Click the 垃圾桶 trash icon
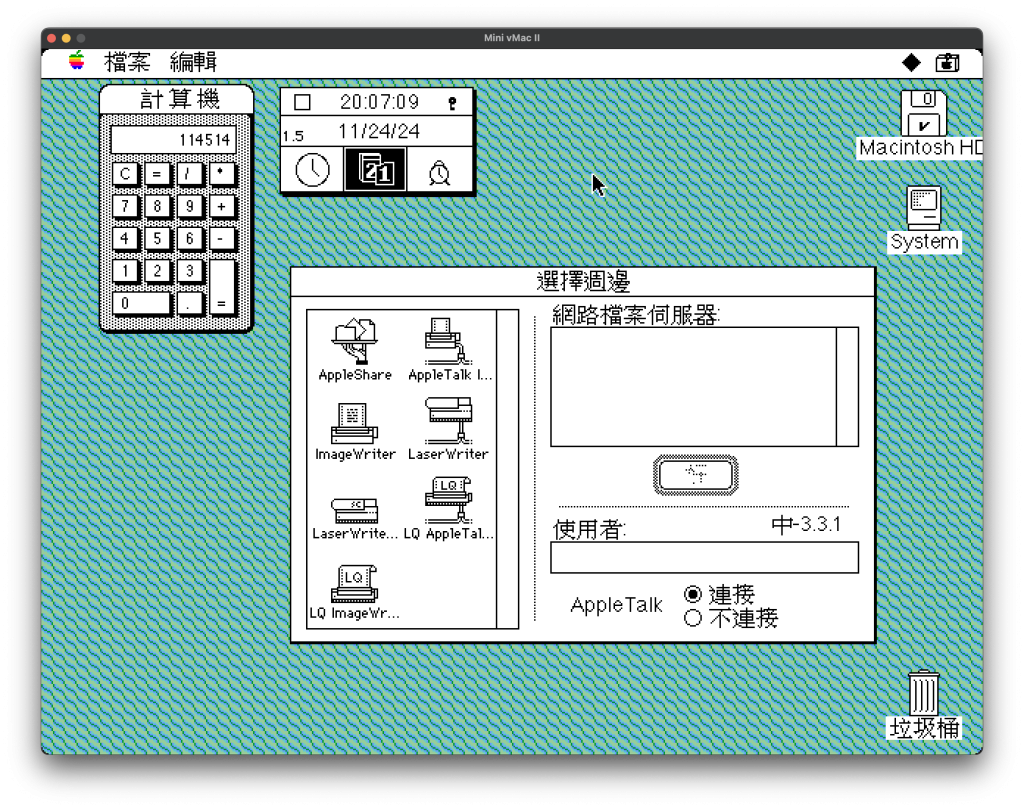The image size is (1024, 809). click(923, 693)
